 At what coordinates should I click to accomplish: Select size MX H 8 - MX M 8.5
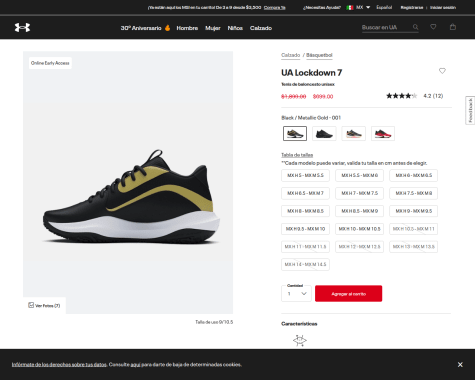(x=305, y=211)
